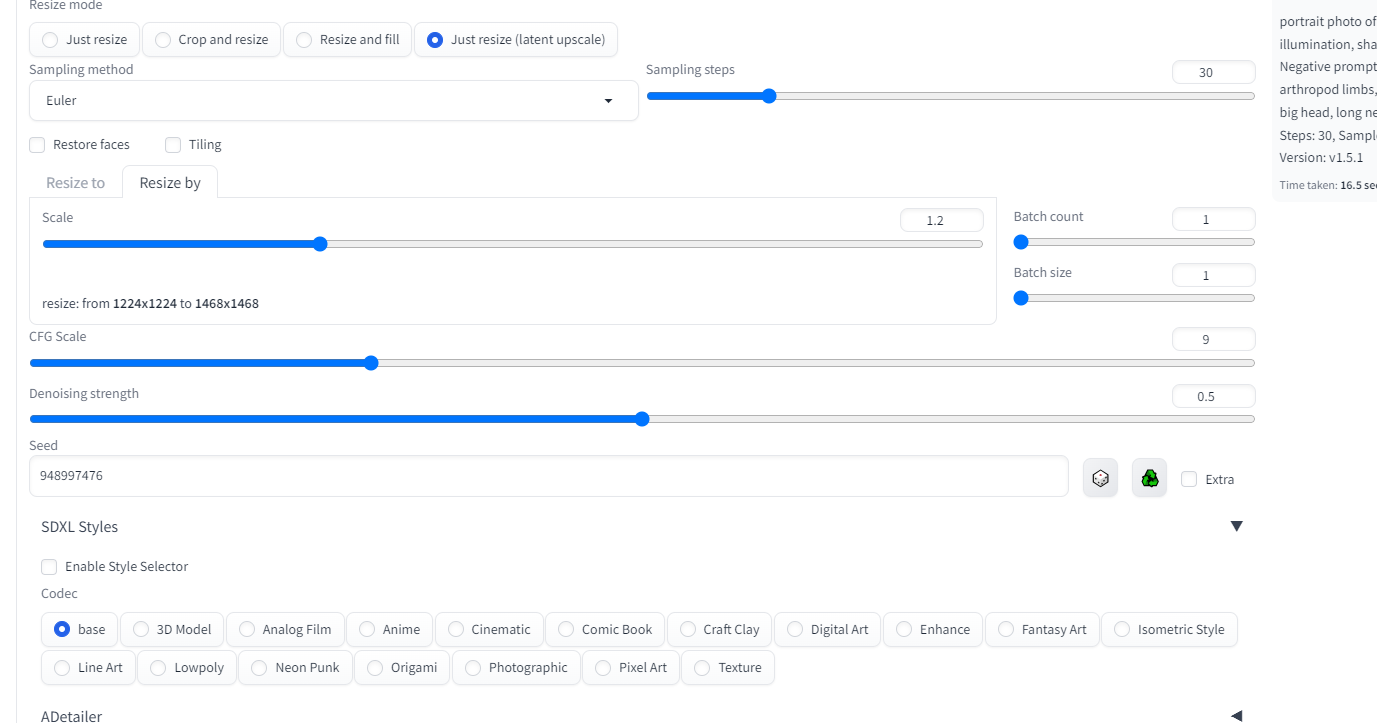Tick the Tiling checkbox
1377x723 pixels.
coord(173,145)
